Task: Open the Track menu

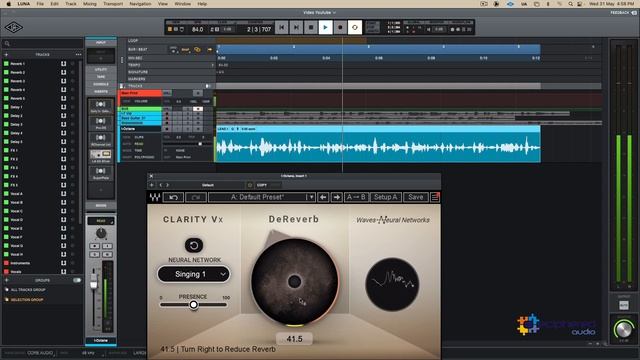Action: click(x=71, y=4)
